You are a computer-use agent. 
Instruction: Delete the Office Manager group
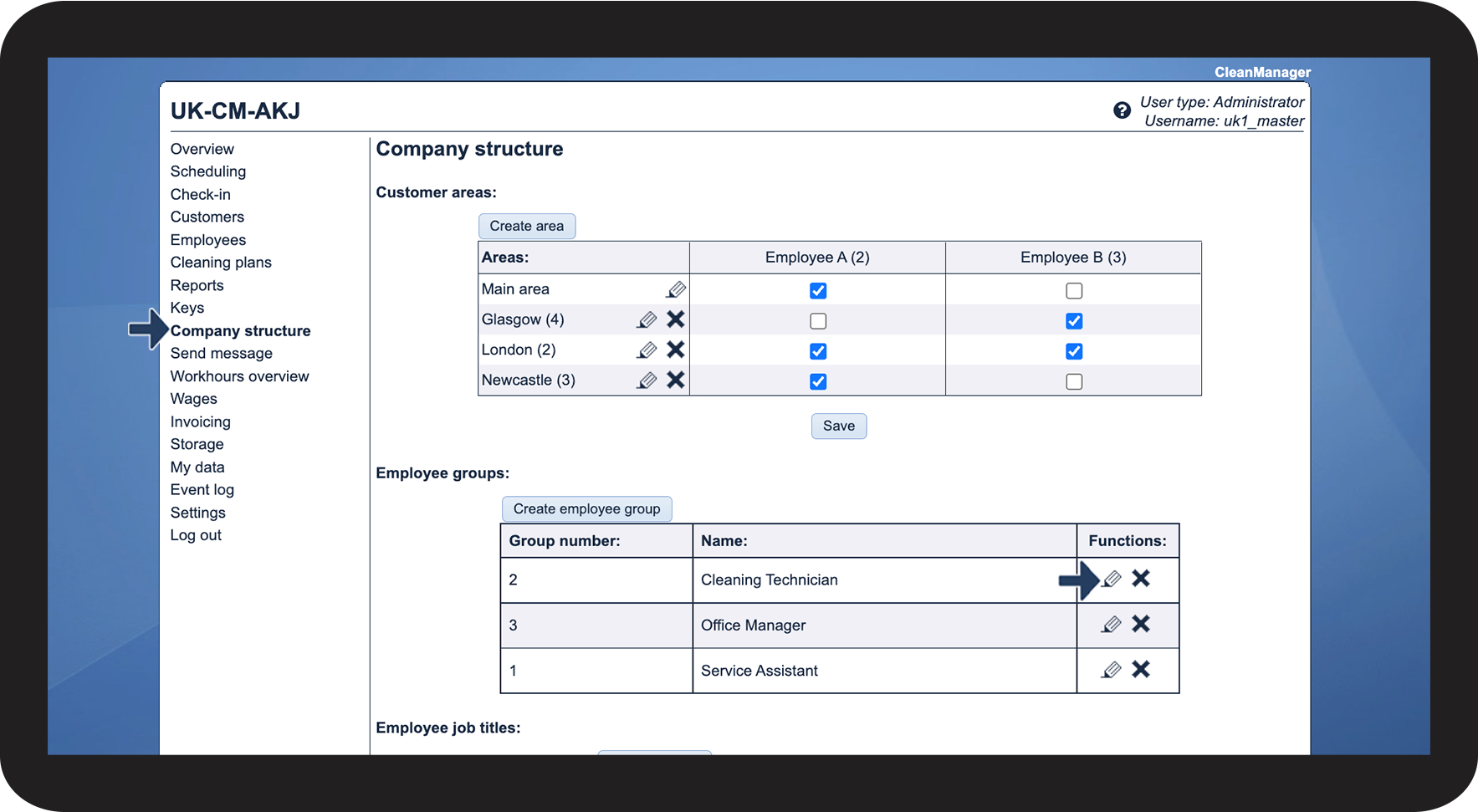(1141, 625)
